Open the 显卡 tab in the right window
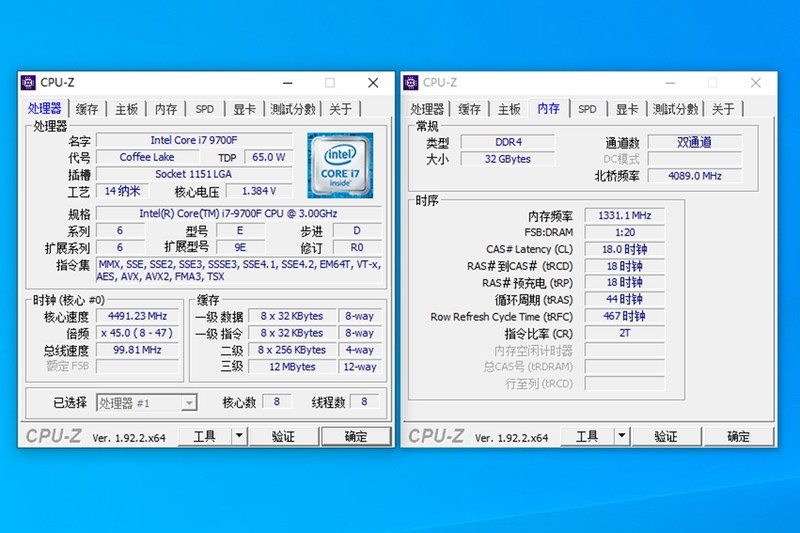This screenshot has height=533, width=800. pos(627,109)
